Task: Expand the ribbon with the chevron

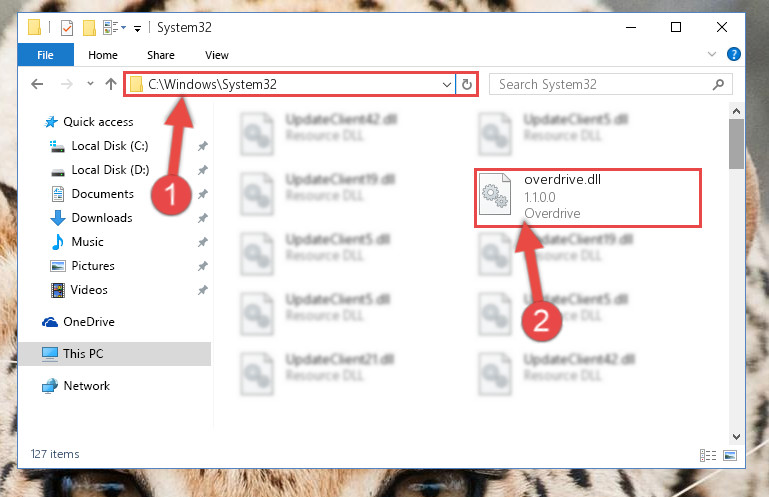Action: (712, 54)
